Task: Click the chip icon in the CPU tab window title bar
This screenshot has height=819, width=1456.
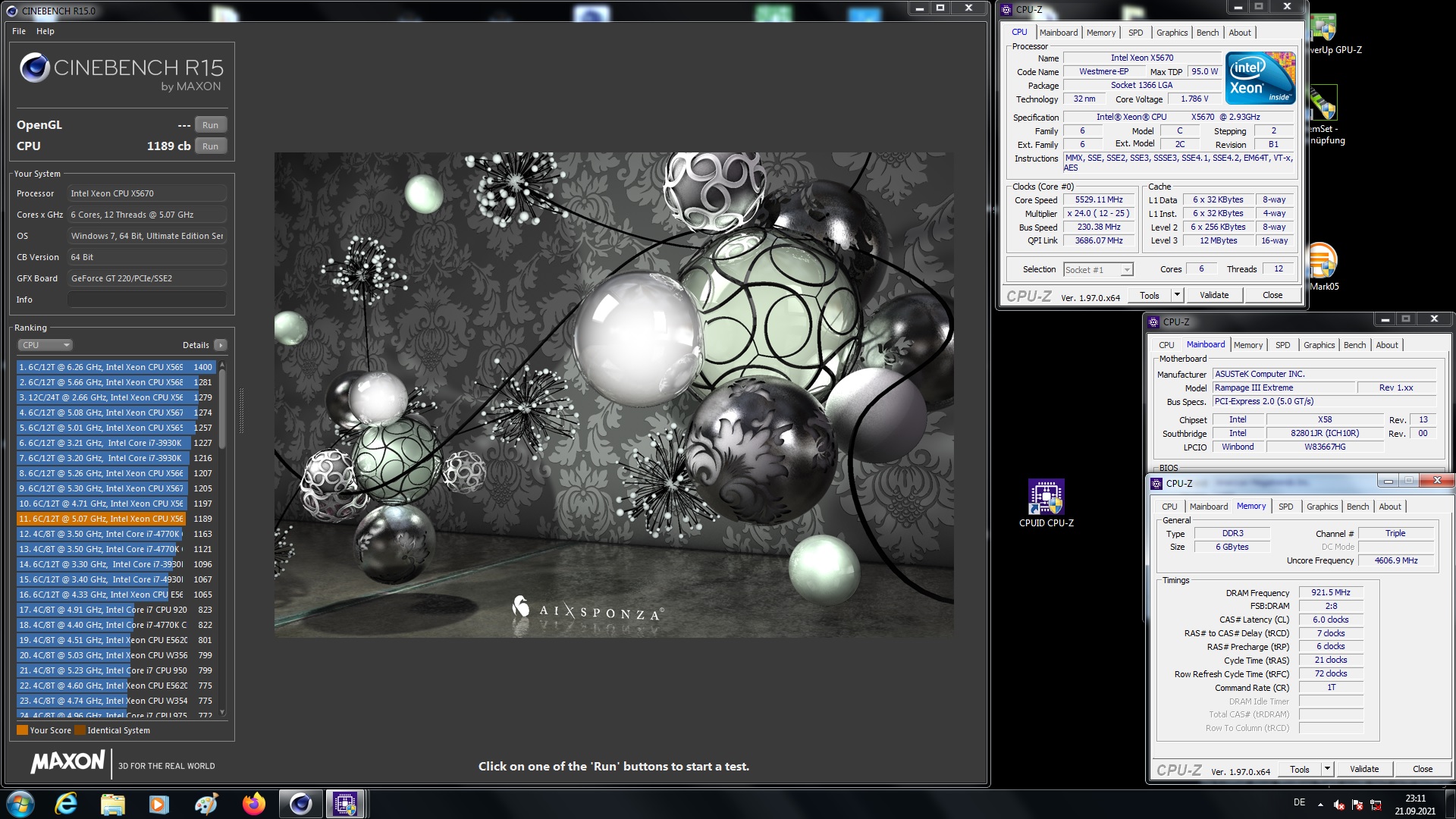Action: tap(1006, 10)
